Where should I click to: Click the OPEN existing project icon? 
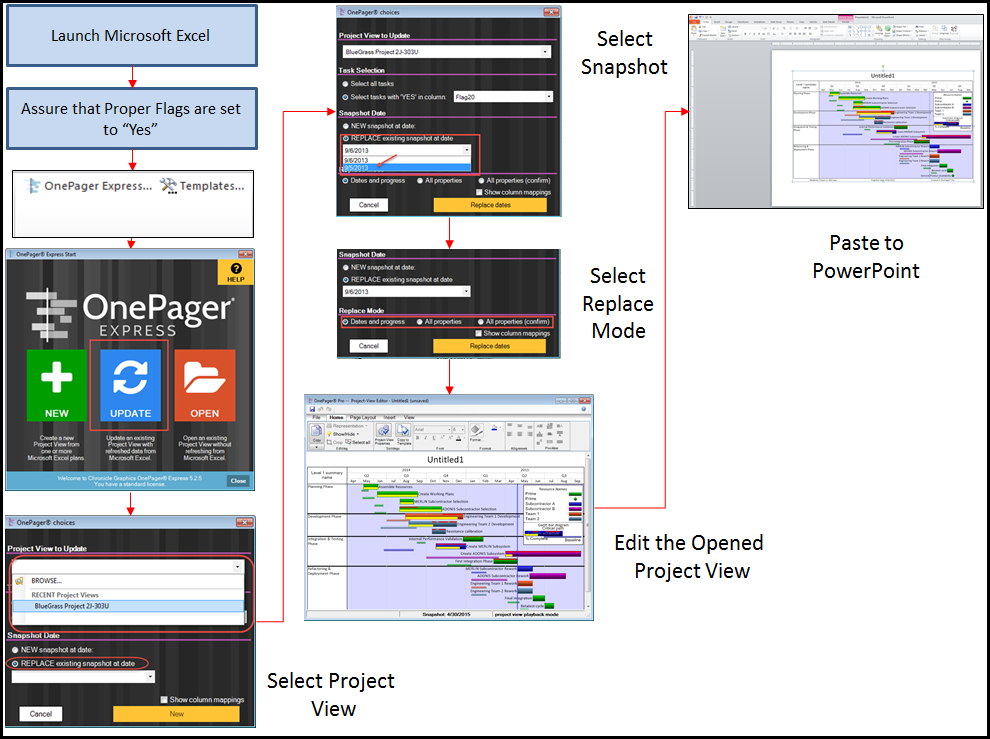click(205, 385)
